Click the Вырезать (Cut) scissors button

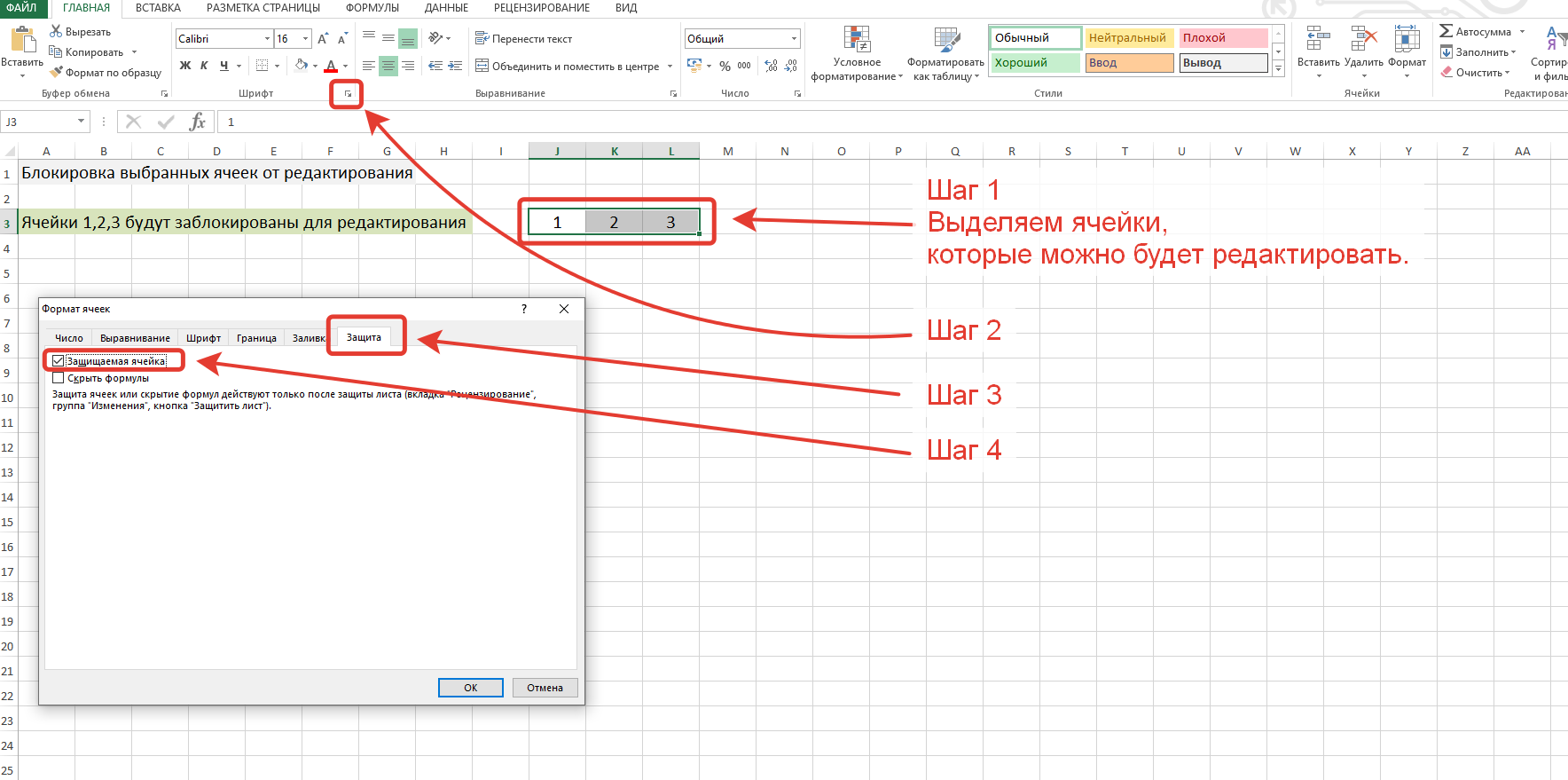(80, 31)
